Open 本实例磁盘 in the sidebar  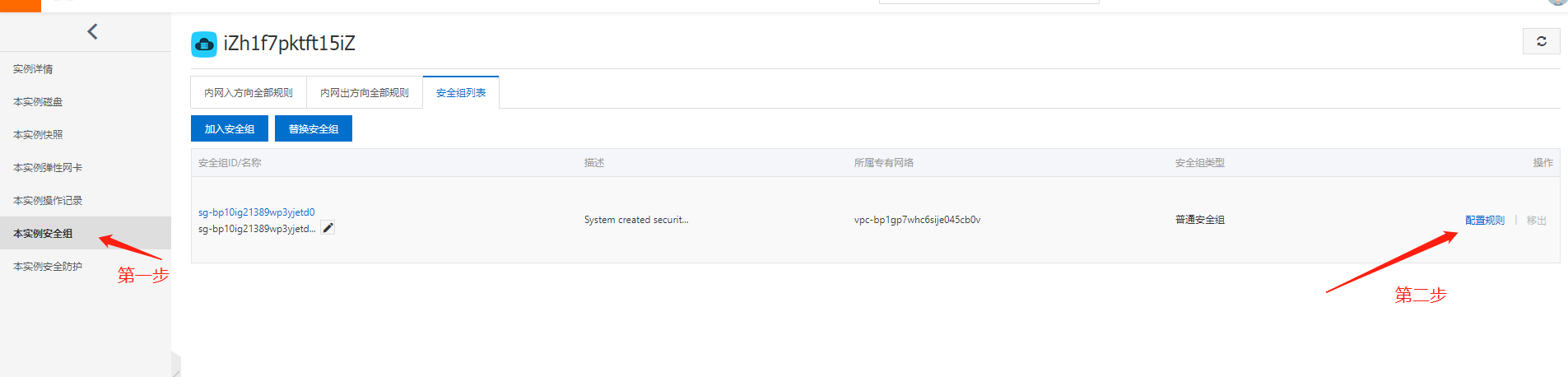pyautogui.click(x=38, y=102)
